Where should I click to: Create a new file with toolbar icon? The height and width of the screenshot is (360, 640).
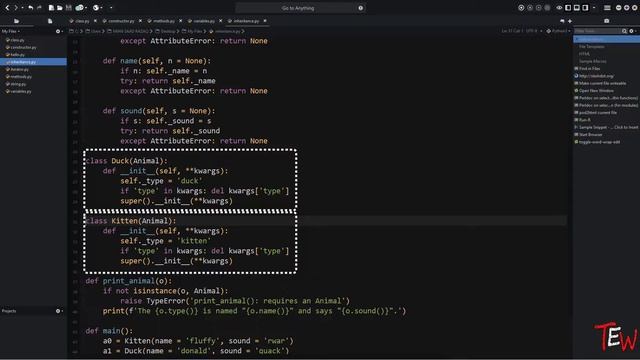51,8
